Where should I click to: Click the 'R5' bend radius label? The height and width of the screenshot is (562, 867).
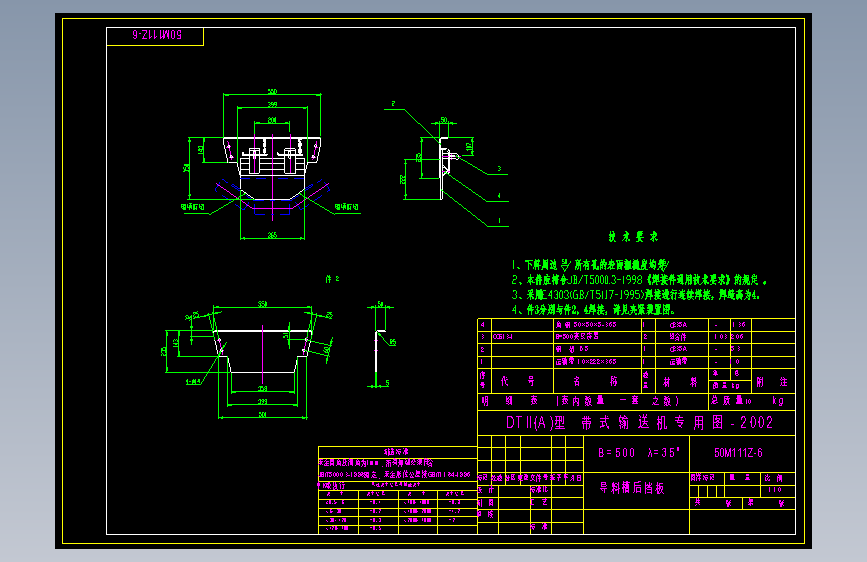pyautogui.click(x=393, y=342)
